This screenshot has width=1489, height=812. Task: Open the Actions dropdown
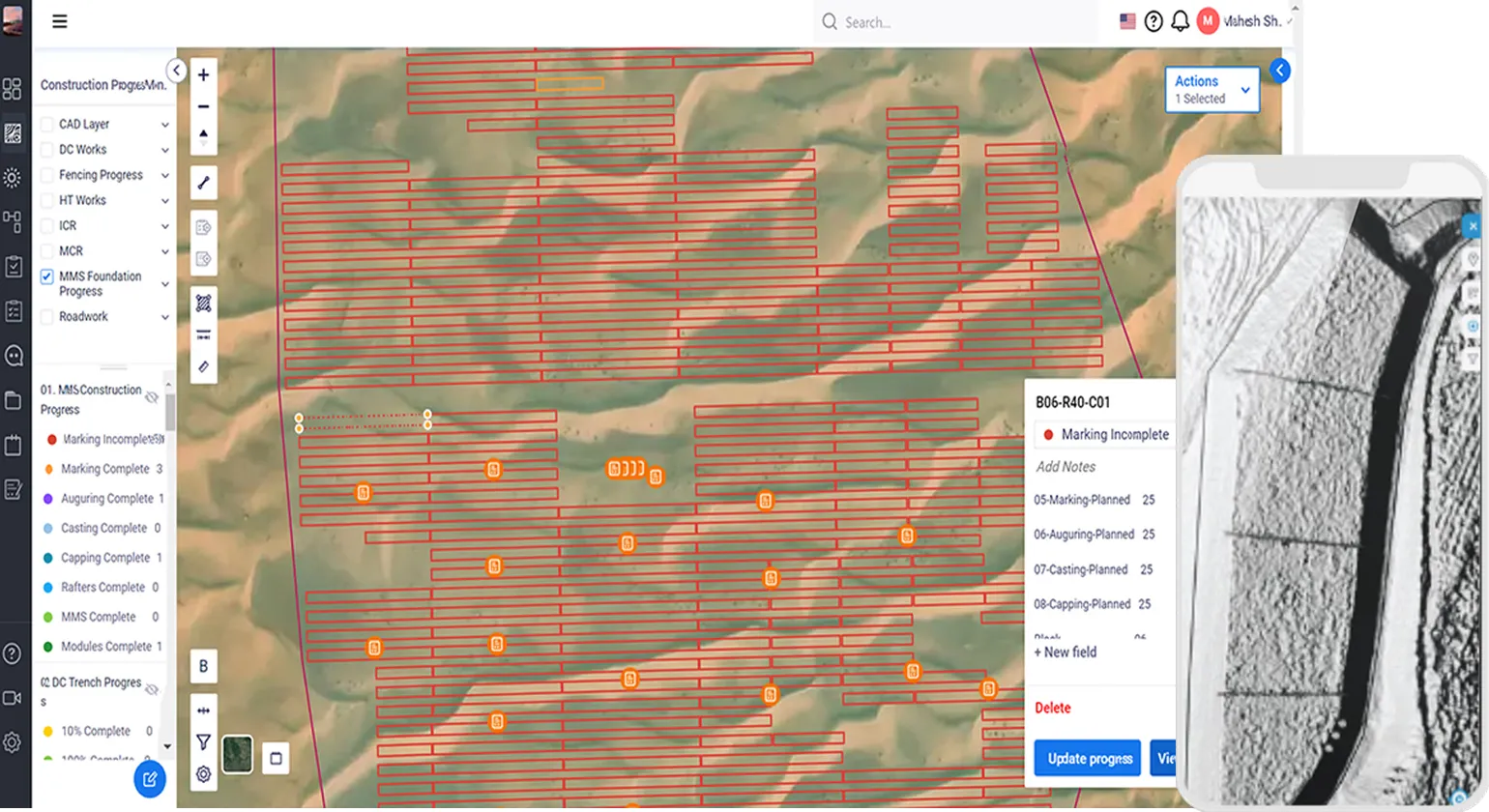point(1212,89)
